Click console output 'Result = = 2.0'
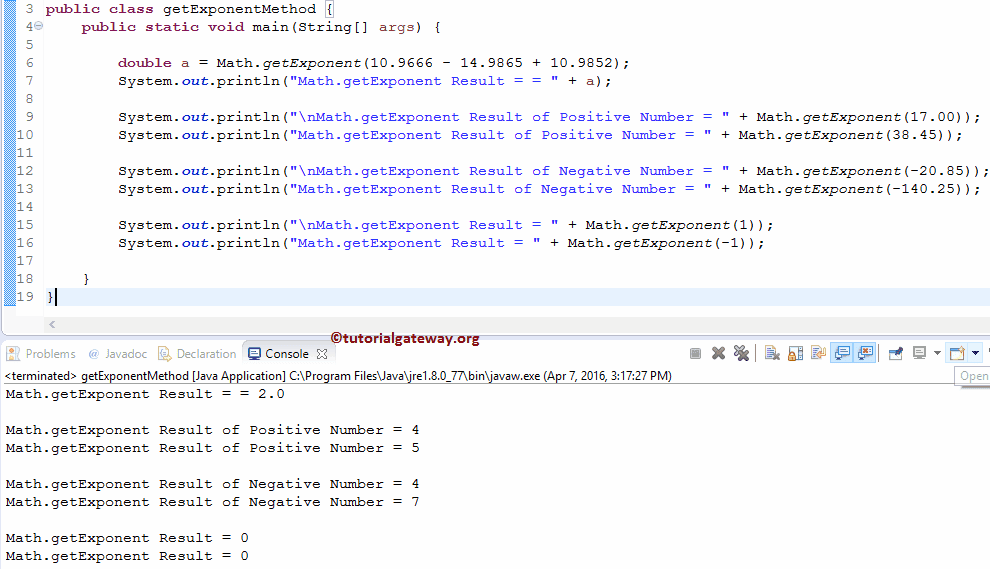Screen dimensions: 990x569 pyautogui.click(x=222, y=394)
